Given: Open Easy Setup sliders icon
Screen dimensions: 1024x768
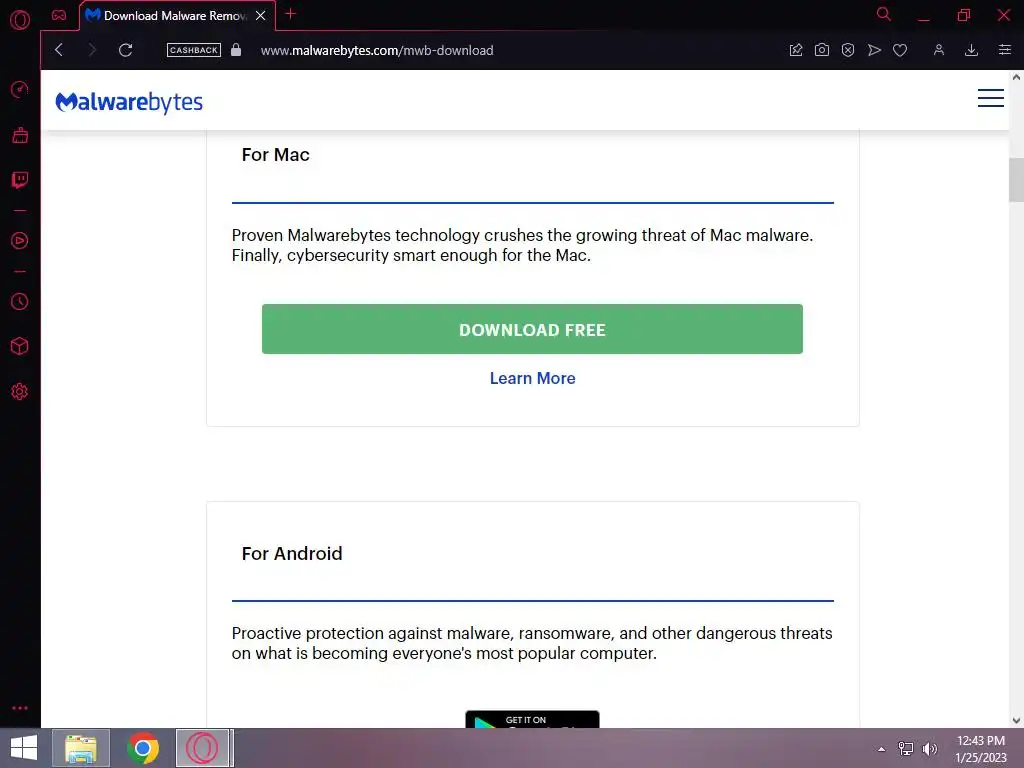Looking at the screenshot, I should point(1004,50).
